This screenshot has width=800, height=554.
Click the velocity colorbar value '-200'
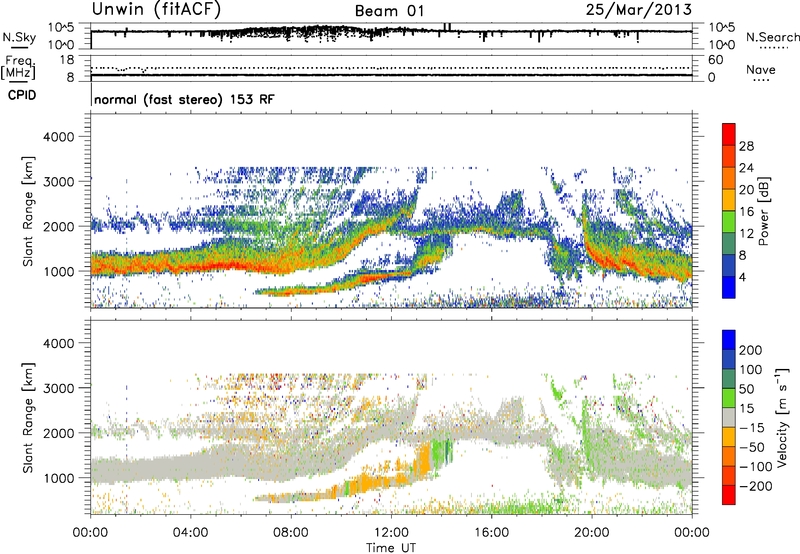tap(756, 486)
